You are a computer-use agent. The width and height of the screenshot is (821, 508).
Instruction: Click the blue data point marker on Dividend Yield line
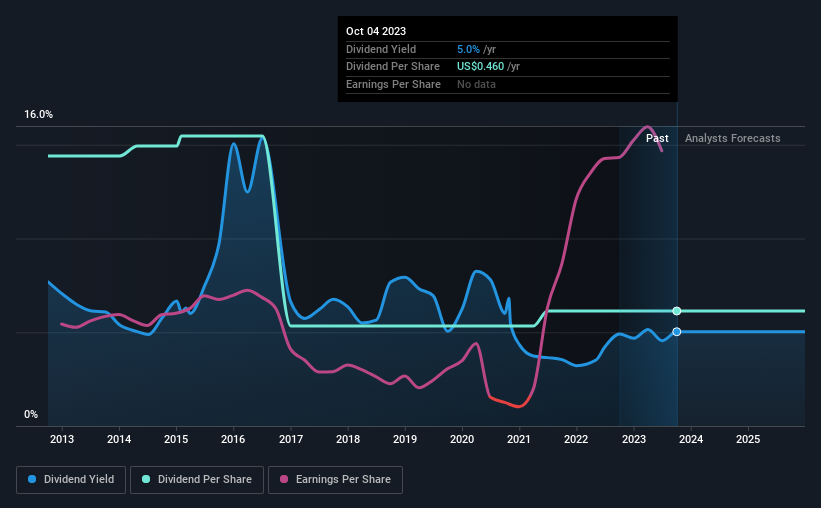[x=676, y=332]
